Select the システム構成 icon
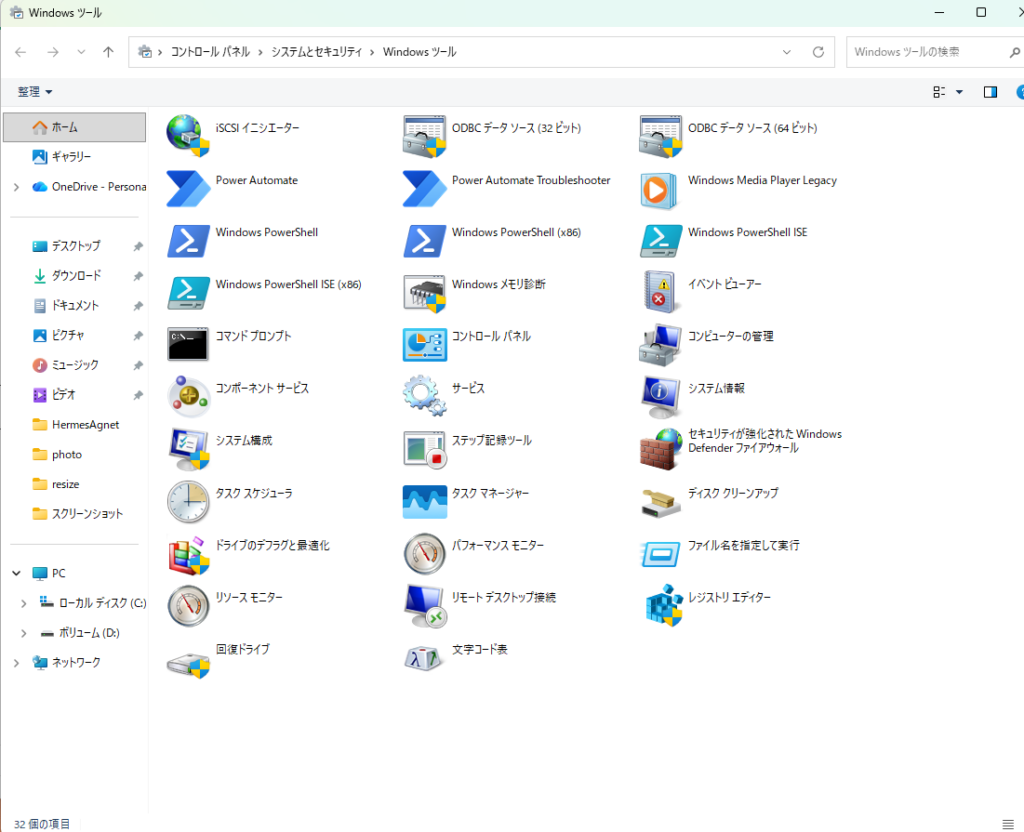1024x832 pixels. [x=188, y=449]
